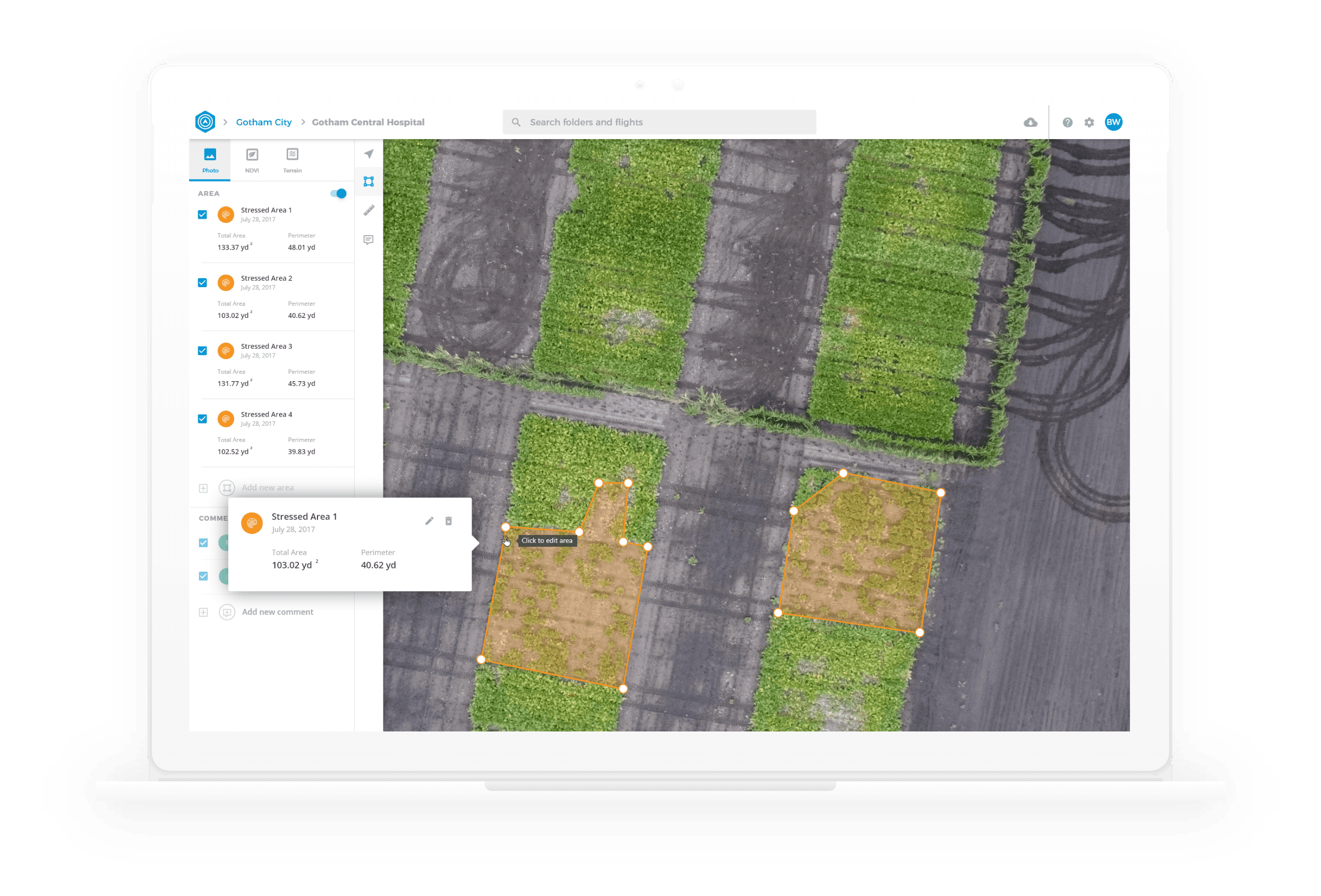Select the area measurement polygon tool
1321x896 pixels.
[368, 182]
